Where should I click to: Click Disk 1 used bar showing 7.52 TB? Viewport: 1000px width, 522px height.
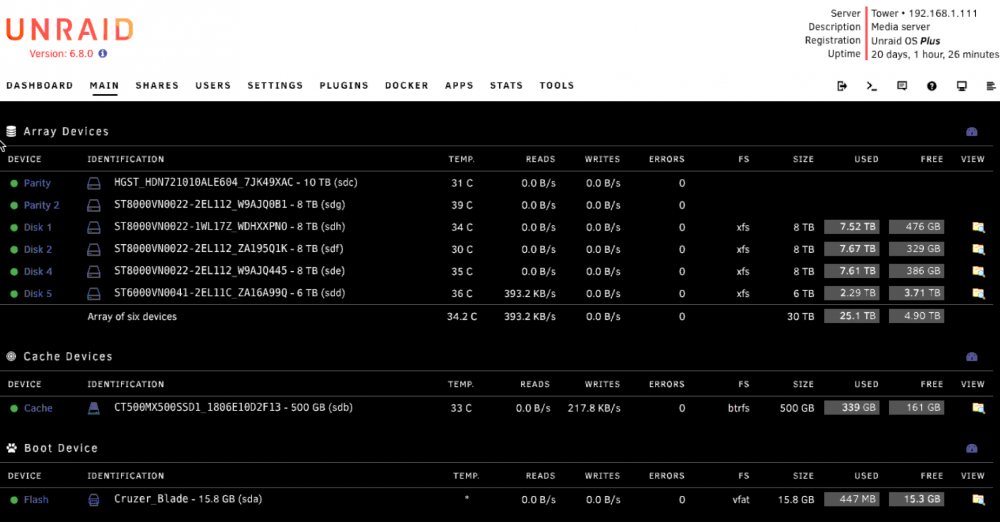[x=851, y=227]
